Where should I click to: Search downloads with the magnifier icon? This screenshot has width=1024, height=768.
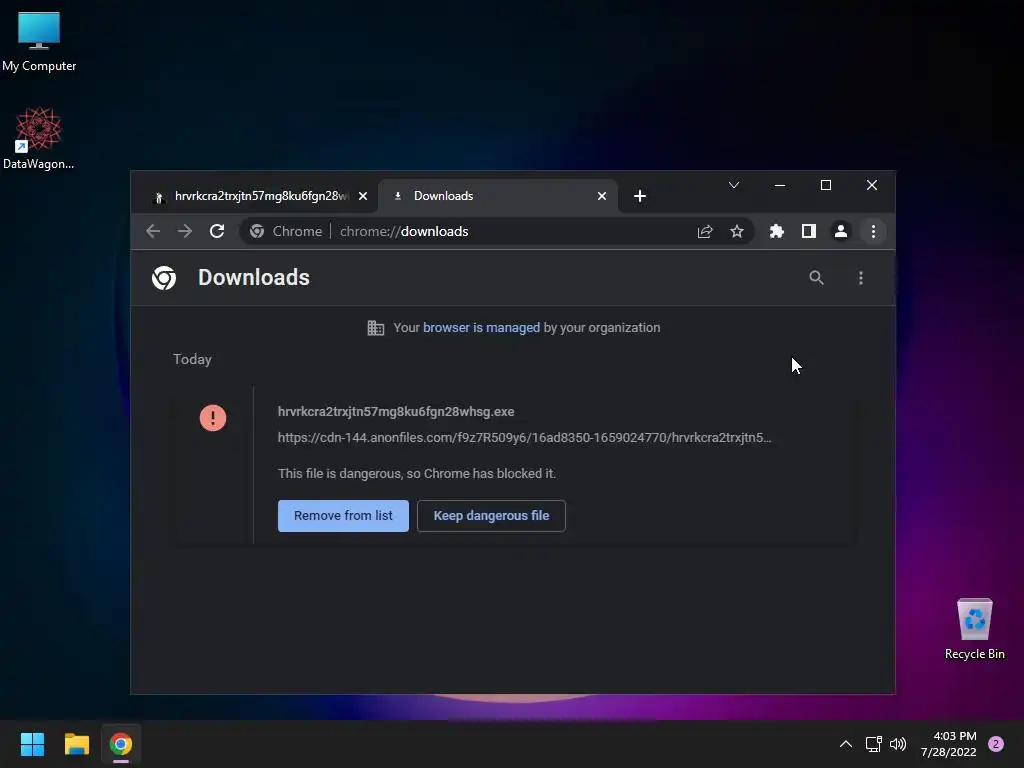click(816, 278)
